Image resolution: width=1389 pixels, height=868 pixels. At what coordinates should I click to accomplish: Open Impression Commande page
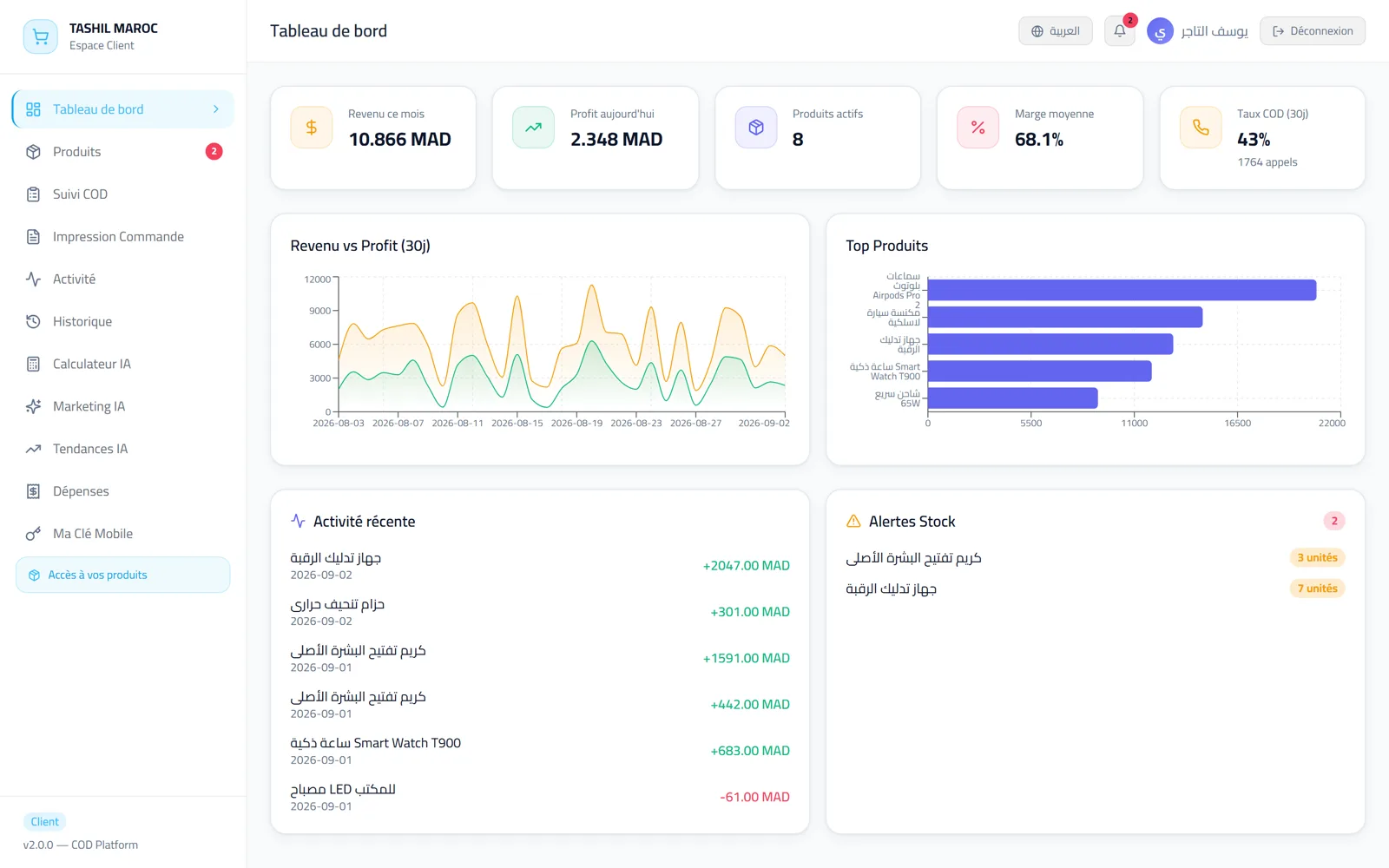click(x=123, y=237)
